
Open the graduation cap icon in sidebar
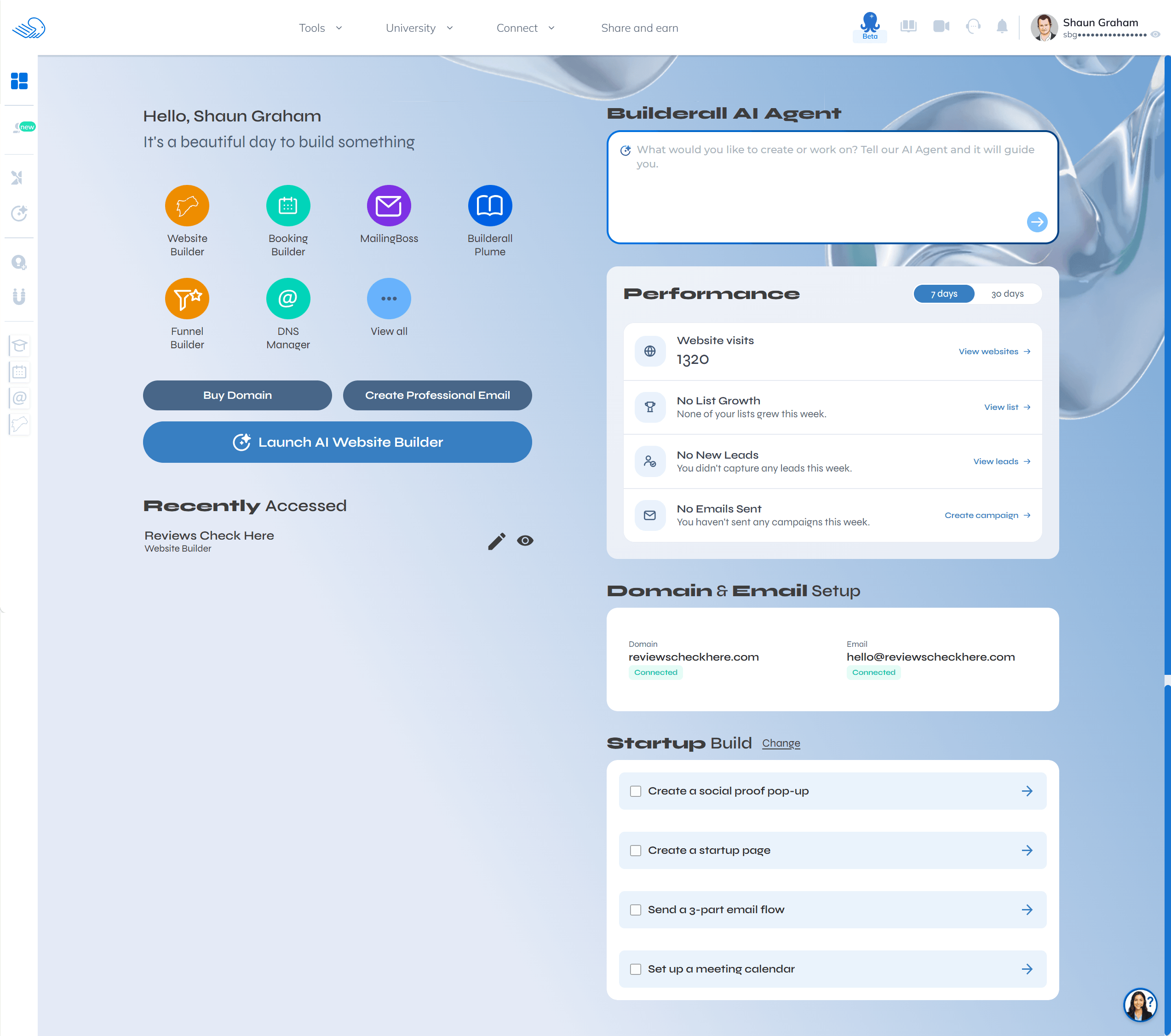click(19, 346)
